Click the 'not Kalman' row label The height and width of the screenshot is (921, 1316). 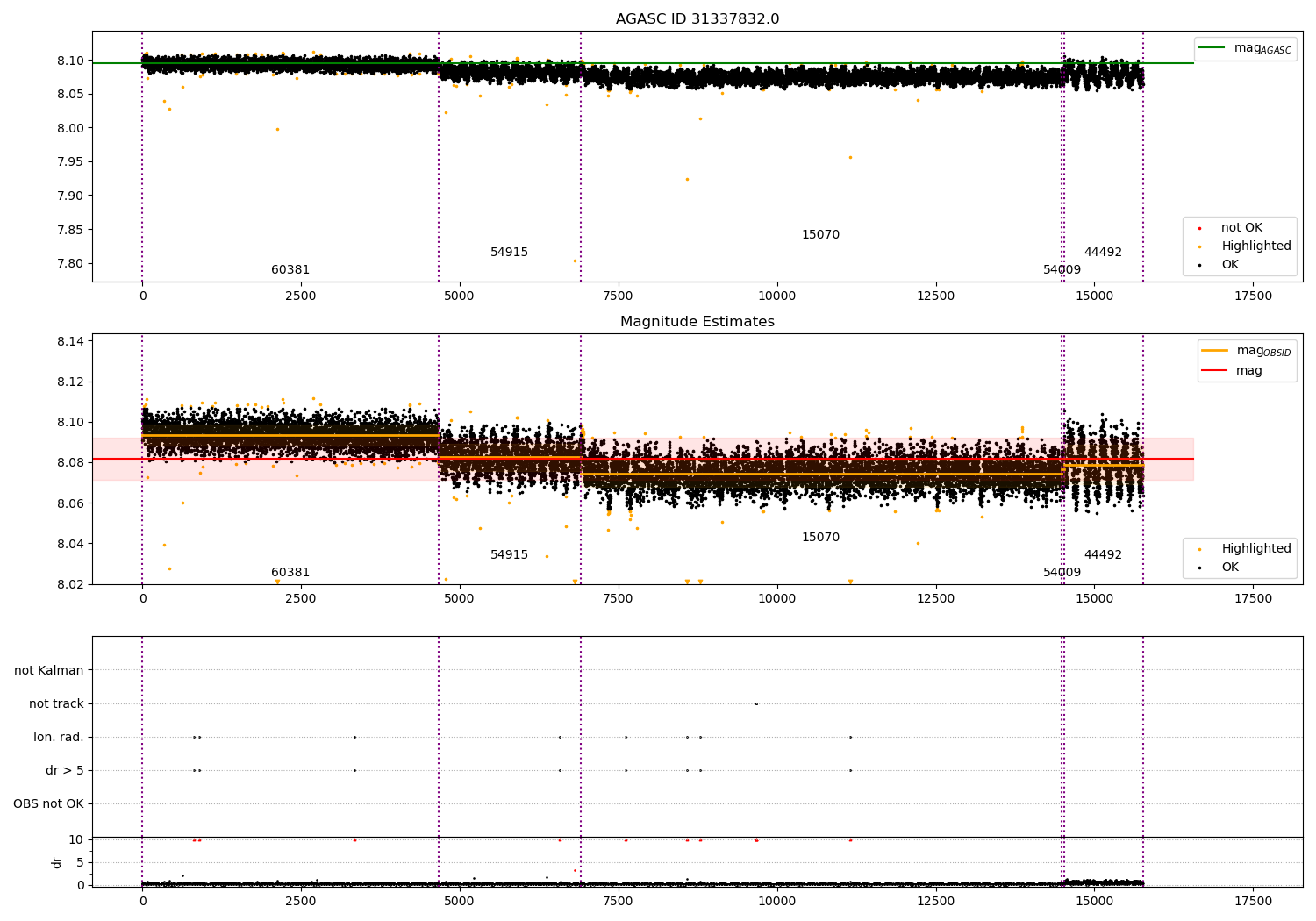[x=49, y=670]
